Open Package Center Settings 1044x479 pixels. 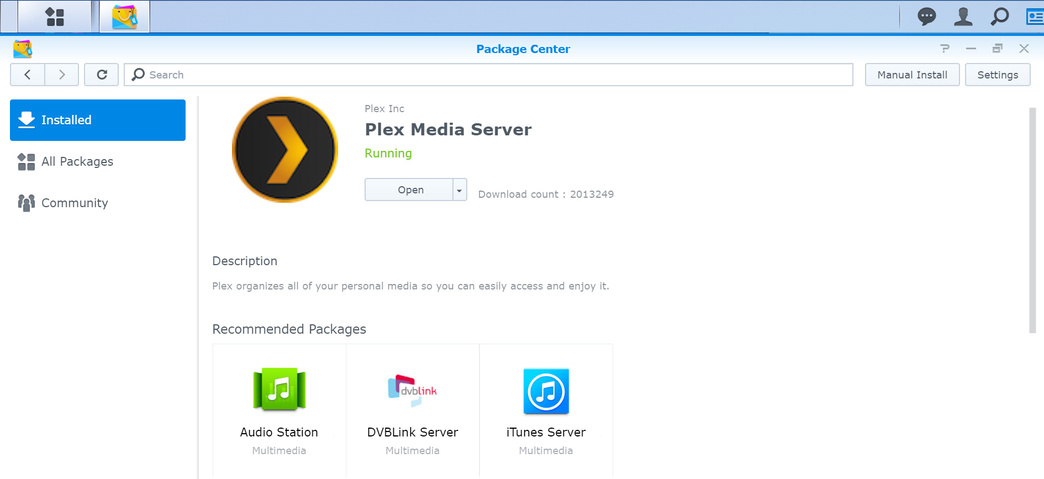click(997, 75)
